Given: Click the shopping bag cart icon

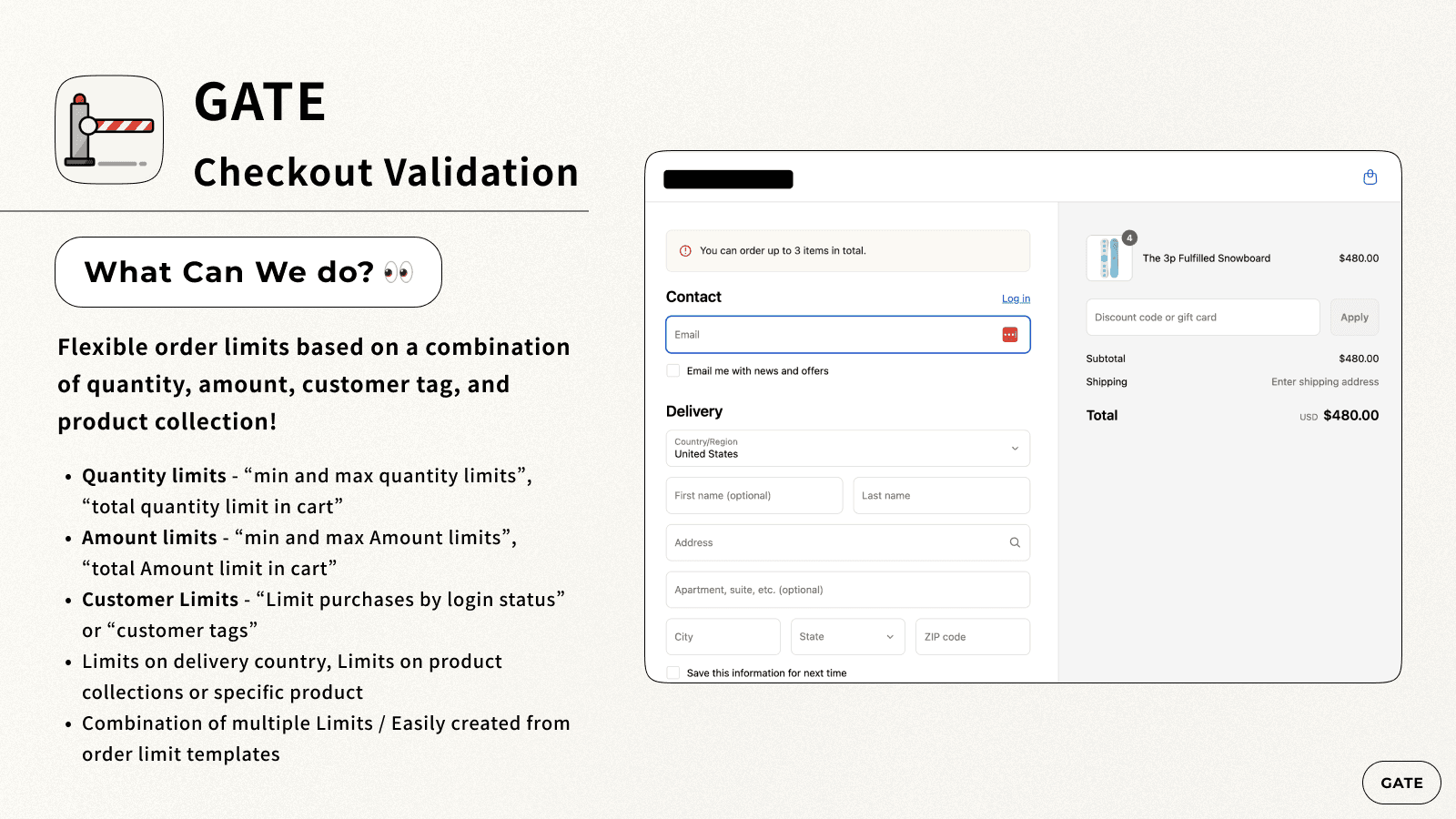Looking at the screenshot, I should [x=1370, y=177].
